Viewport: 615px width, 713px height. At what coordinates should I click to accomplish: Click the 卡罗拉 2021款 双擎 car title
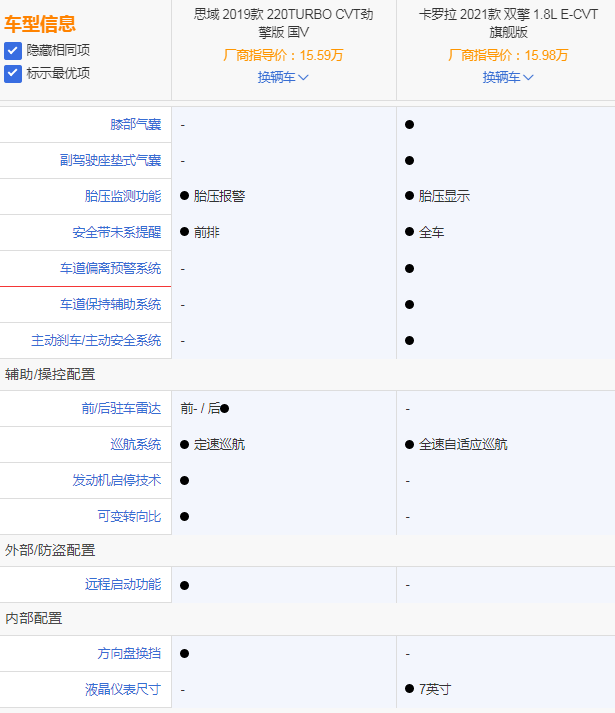[508, 23]
